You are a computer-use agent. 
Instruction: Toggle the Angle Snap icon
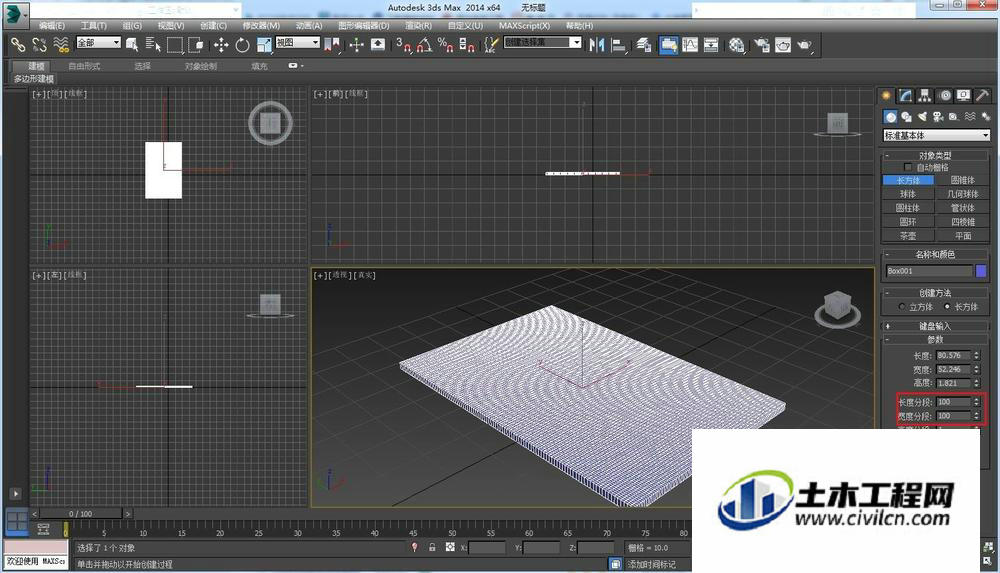pos(424,45)
